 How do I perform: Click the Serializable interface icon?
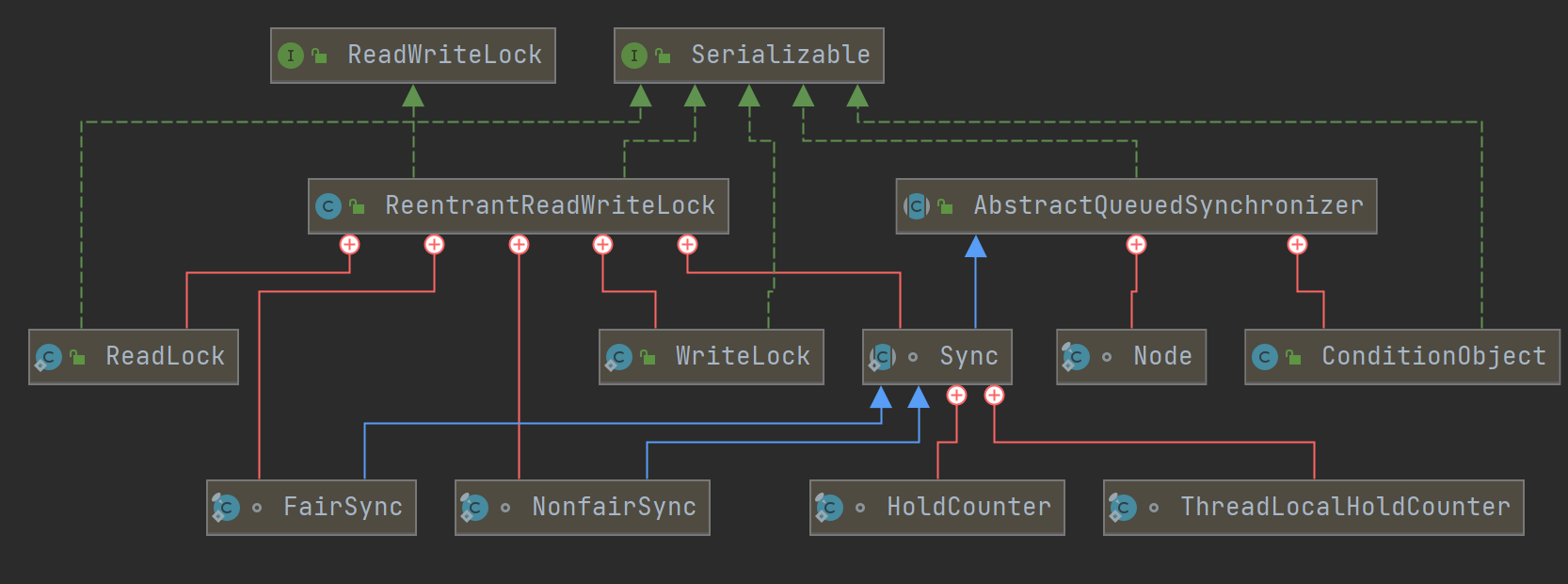[x=634, y=56]
